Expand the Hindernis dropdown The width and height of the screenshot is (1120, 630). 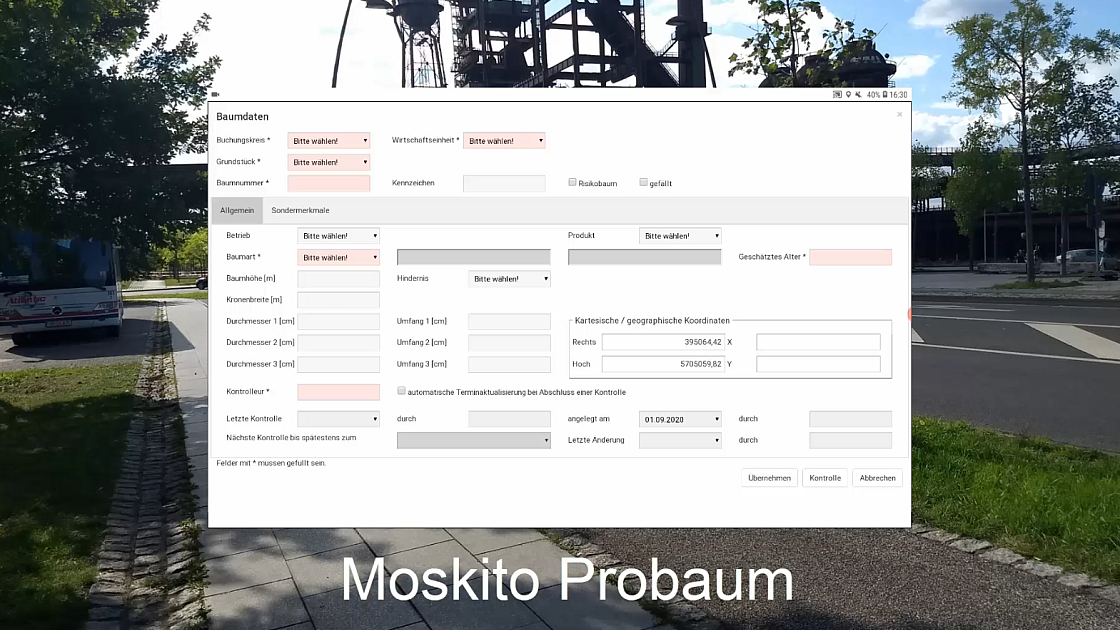[509, 279]
